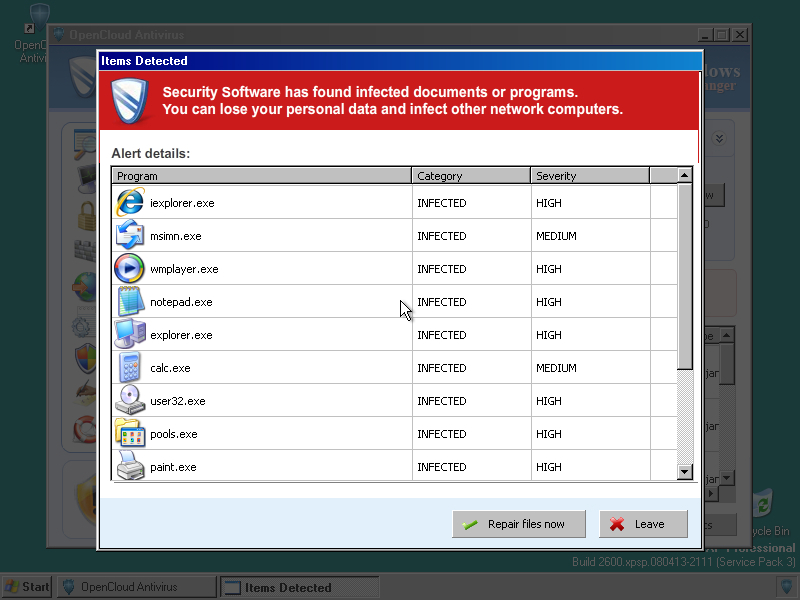Click HIGH severity for iexplorer.exe
This screenshot has height=600, width=800.
[548, 203]
